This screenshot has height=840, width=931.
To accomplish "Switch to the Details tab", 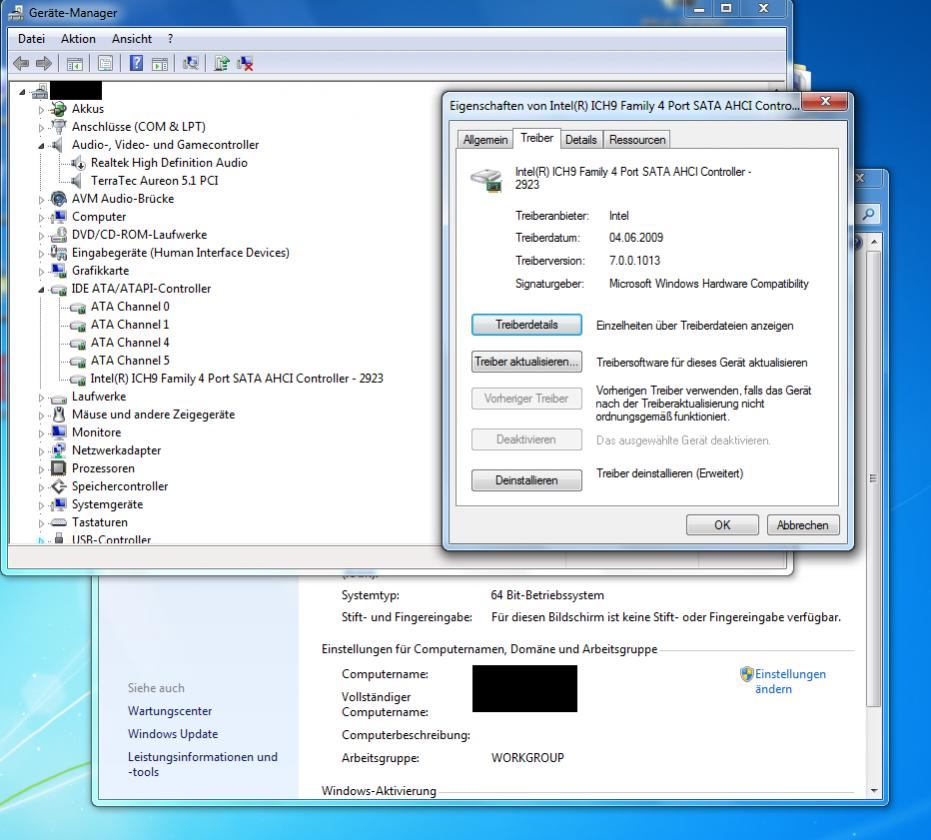I will [x=581, y=140].
